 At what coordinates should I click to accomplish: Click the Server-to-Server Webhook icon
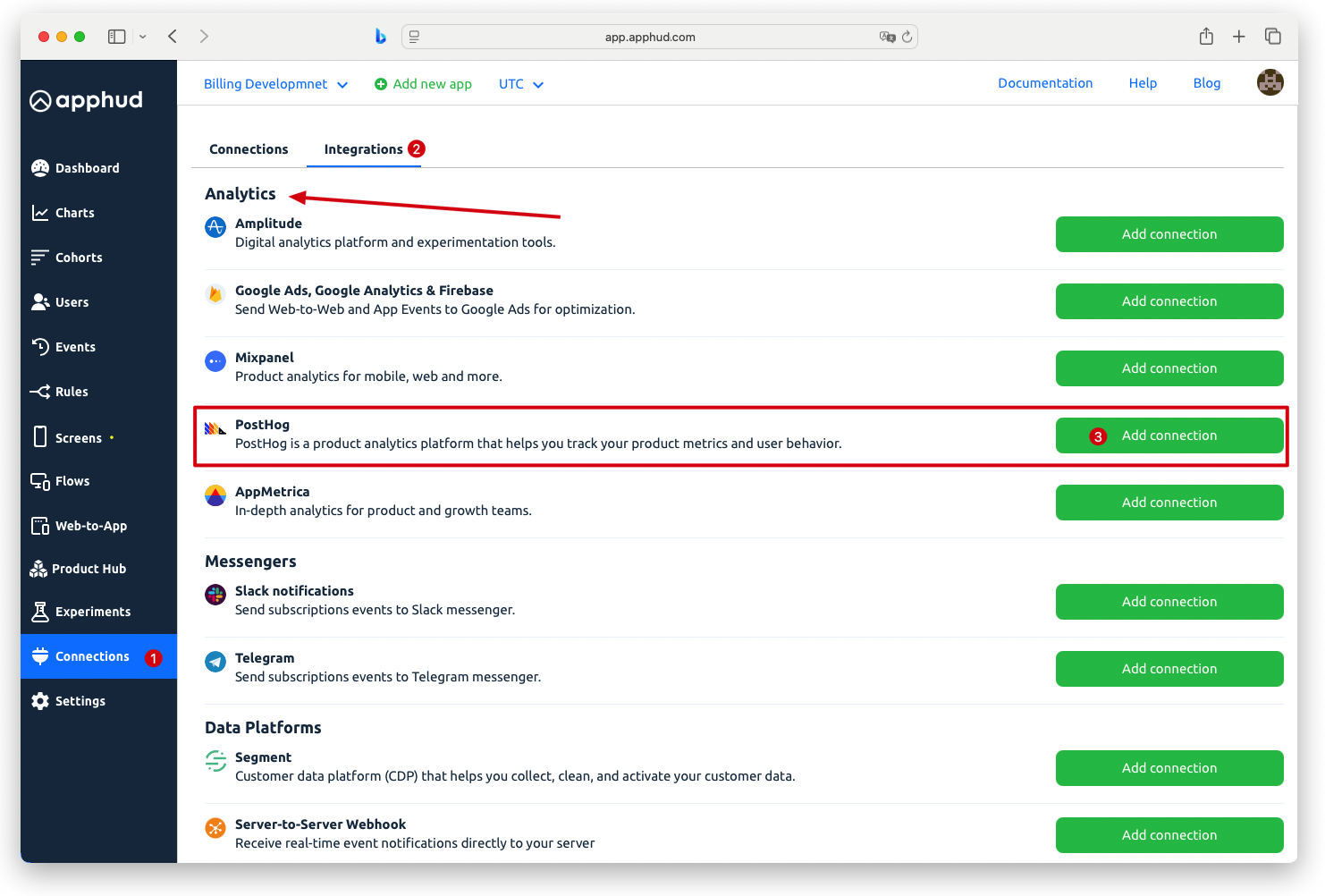coord(215,828)
